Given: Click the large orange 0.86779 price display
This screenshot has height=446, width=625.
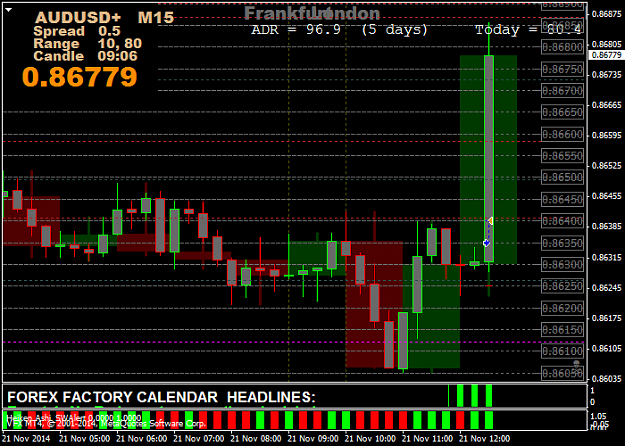Looking at the screenshot, I should (x=80, y=77).
